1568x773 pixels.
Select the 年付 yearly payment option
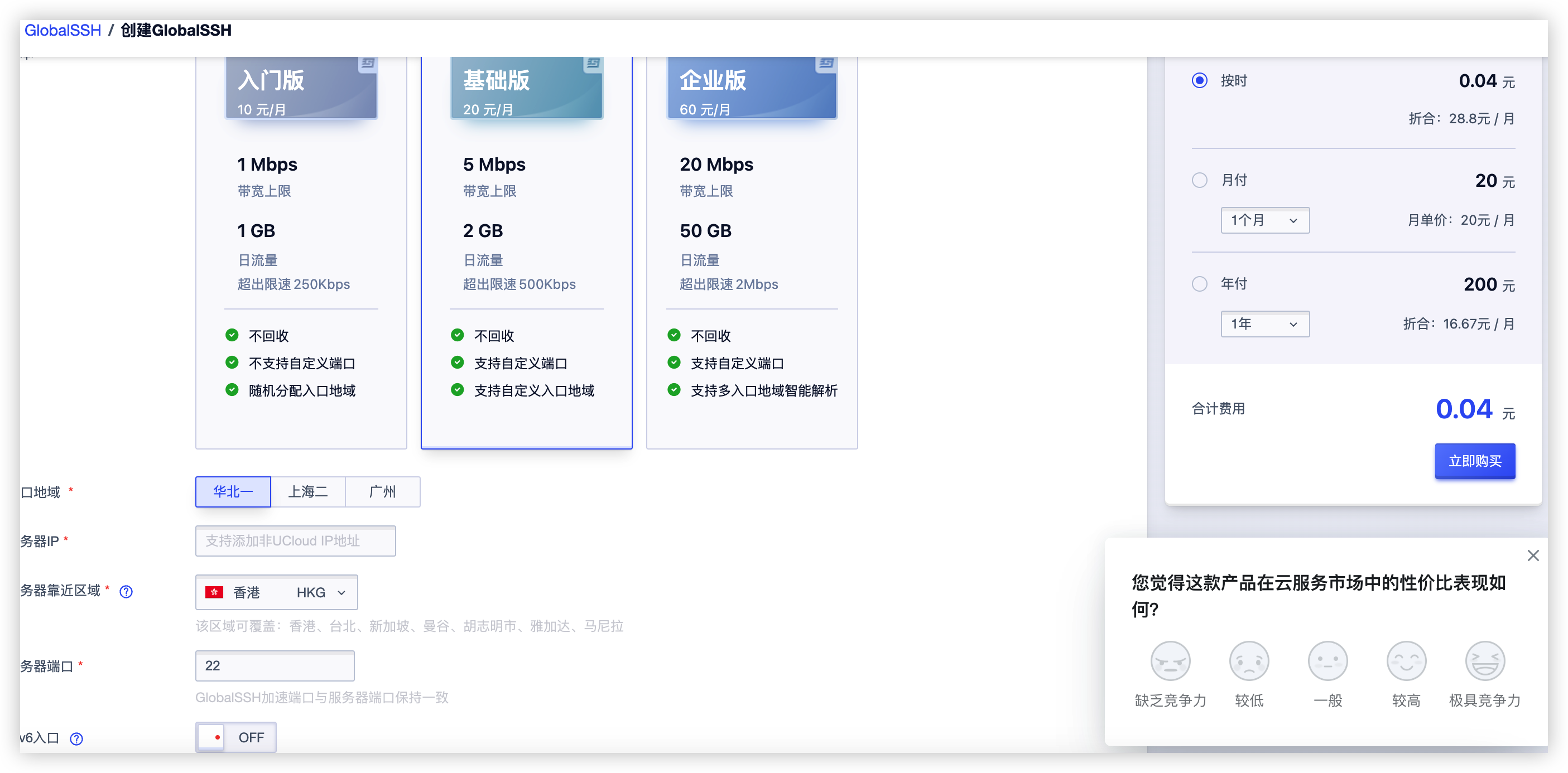(1200, 283)
